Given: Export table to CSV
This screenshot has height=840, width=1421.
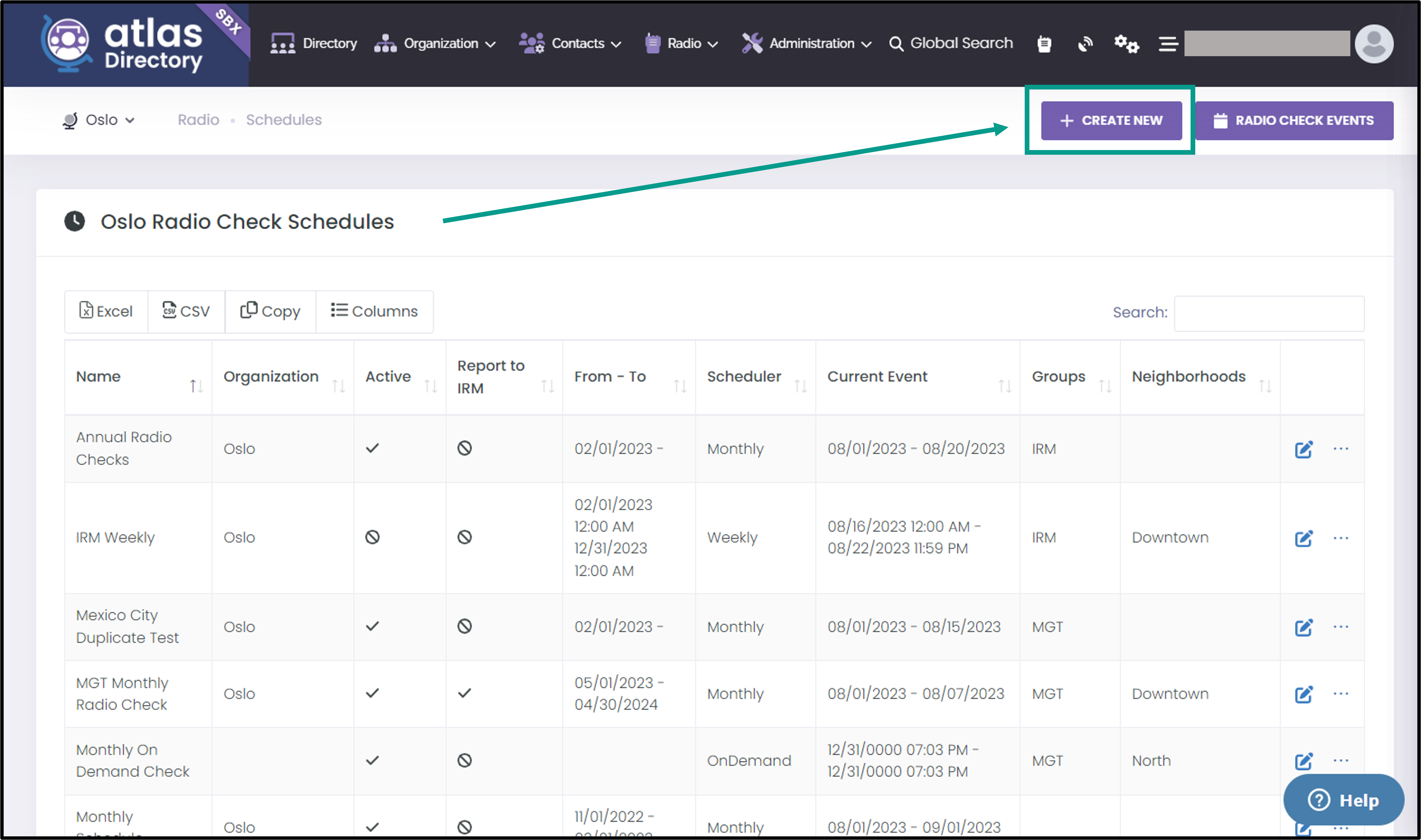Looking at the screenshot, I should coord(186,311).
